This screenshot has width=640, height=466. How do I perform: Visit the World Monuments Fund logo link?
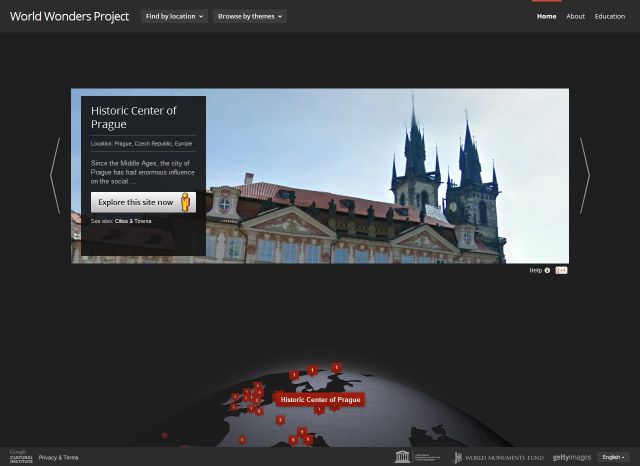[x=499, y=457]
